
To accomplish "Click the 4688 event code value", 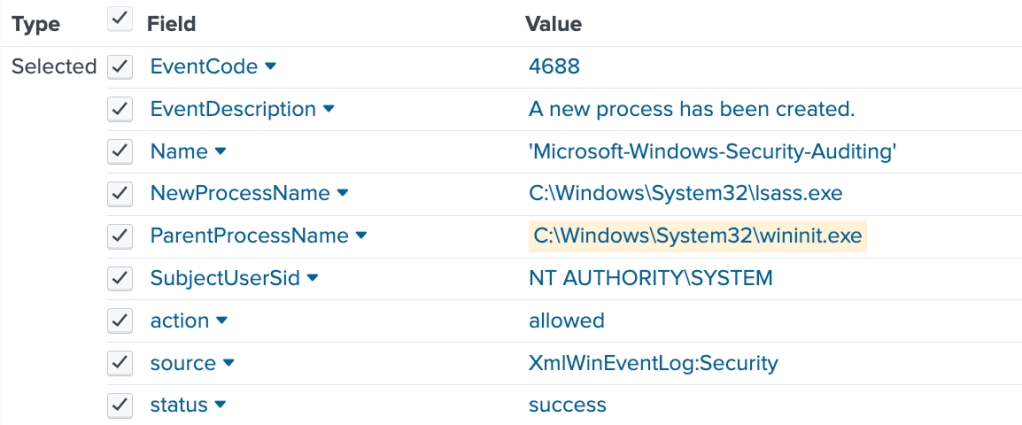I will click(554, 67).
